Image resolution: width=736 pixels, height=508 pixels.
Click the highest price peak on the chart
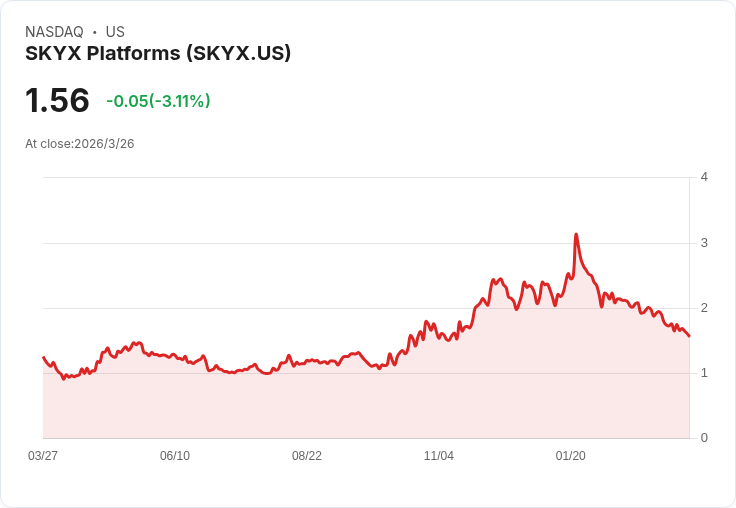[576, 234]
